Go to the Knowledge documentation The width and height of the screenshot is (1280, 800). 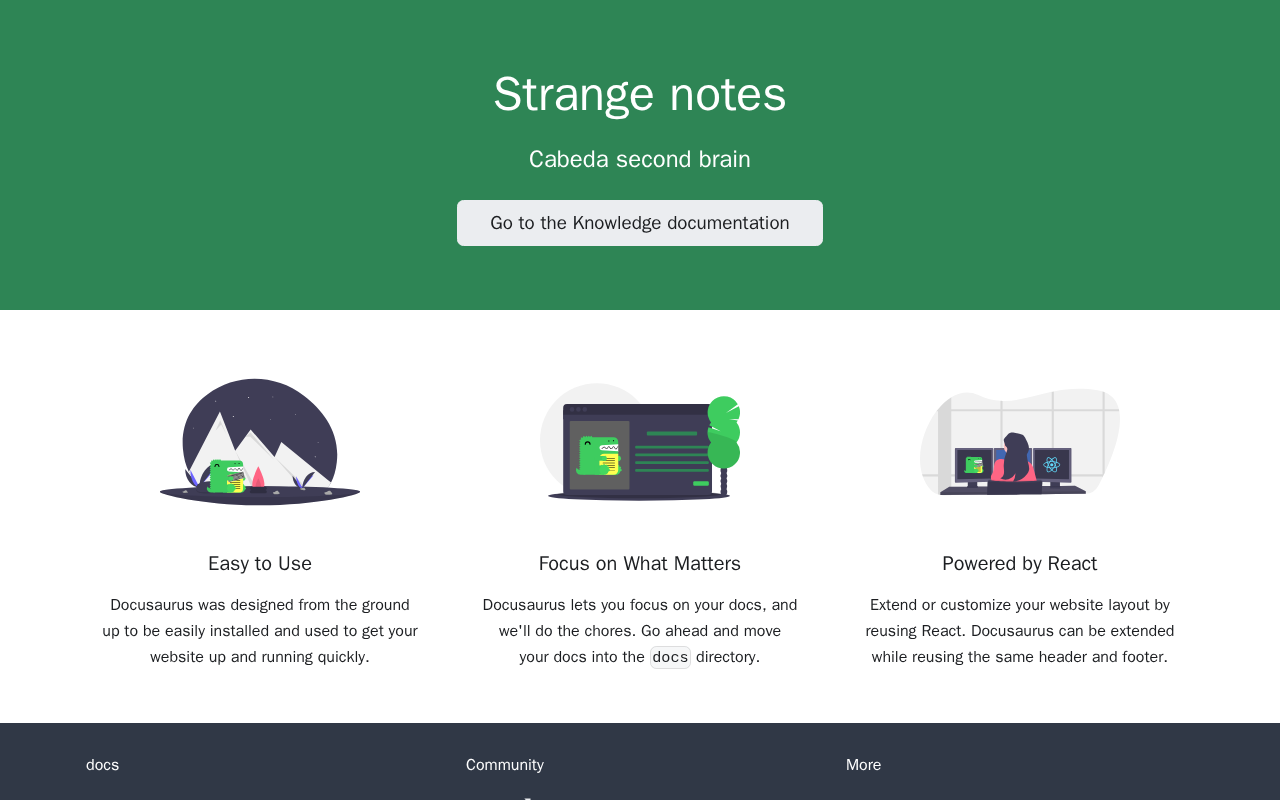(640, 223)
